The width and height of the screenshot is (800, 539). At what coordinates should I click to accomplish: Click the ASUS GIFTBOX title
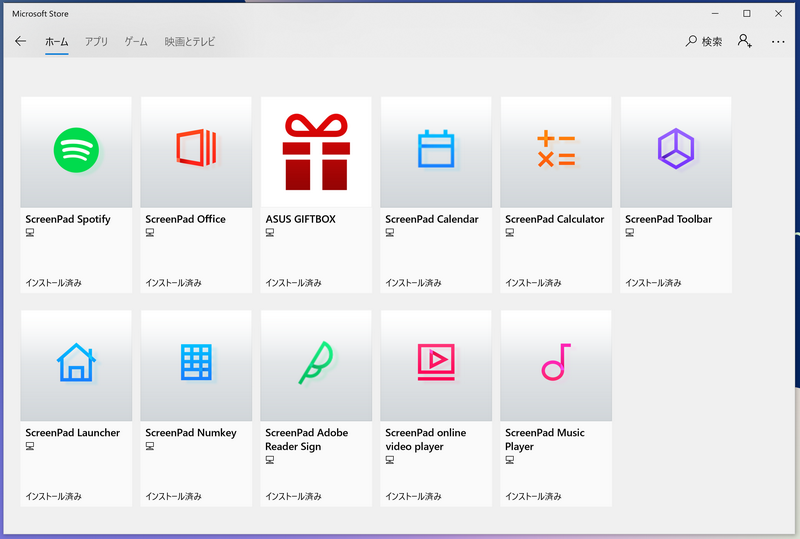pyautogui.click(x=301, y=219)
